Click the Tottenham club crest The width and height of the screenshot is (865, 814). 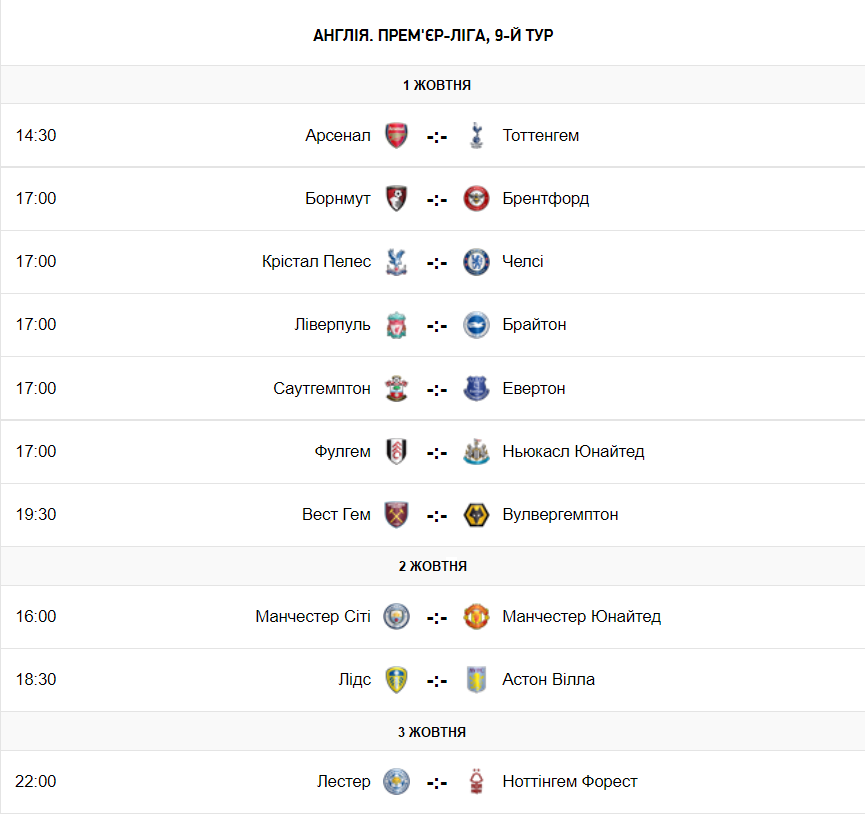click(x=477, y=136)
